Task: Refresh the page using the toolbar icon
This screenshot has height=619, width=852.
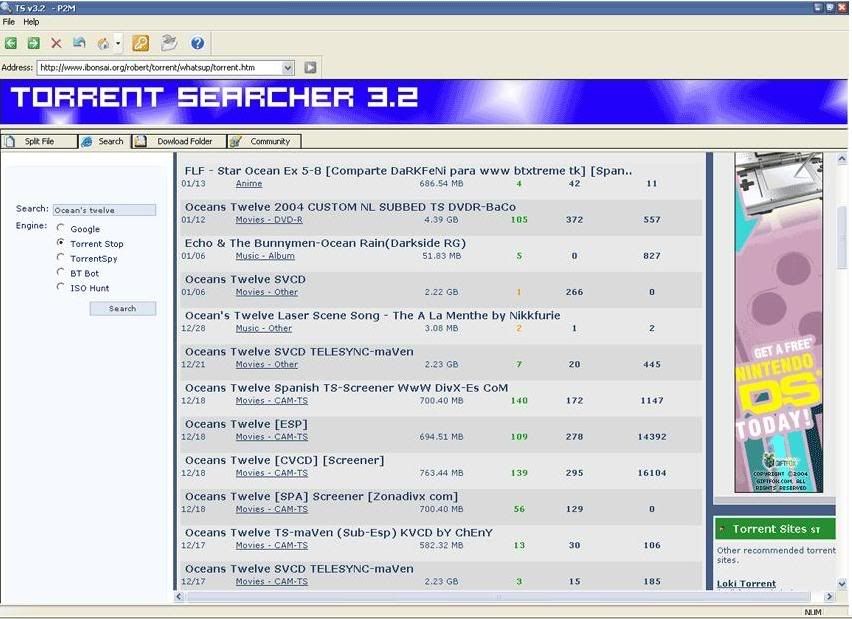Action: (79, 43)
